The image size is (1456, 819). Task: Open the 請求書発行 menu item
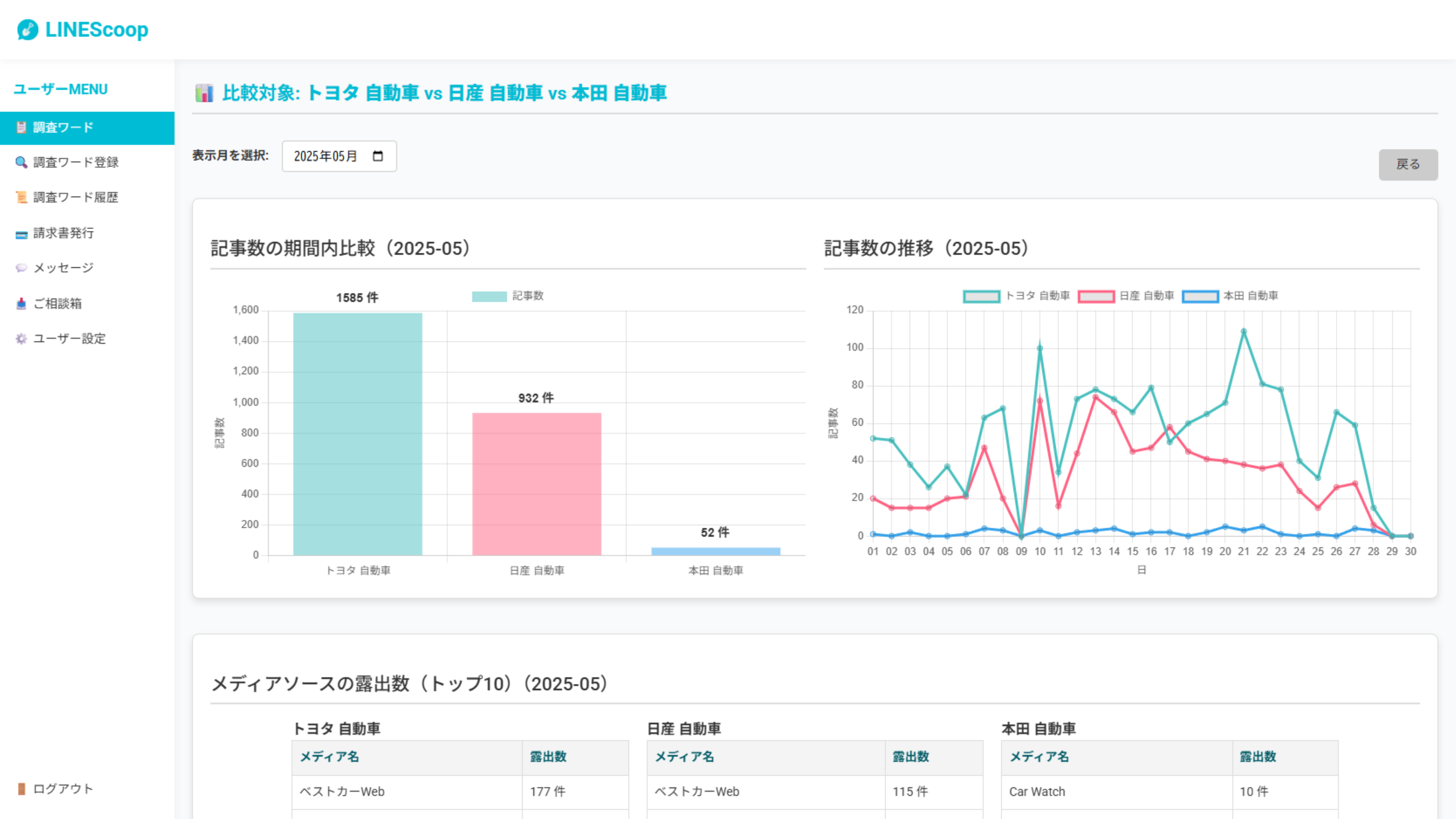click(x=63, y=233)
